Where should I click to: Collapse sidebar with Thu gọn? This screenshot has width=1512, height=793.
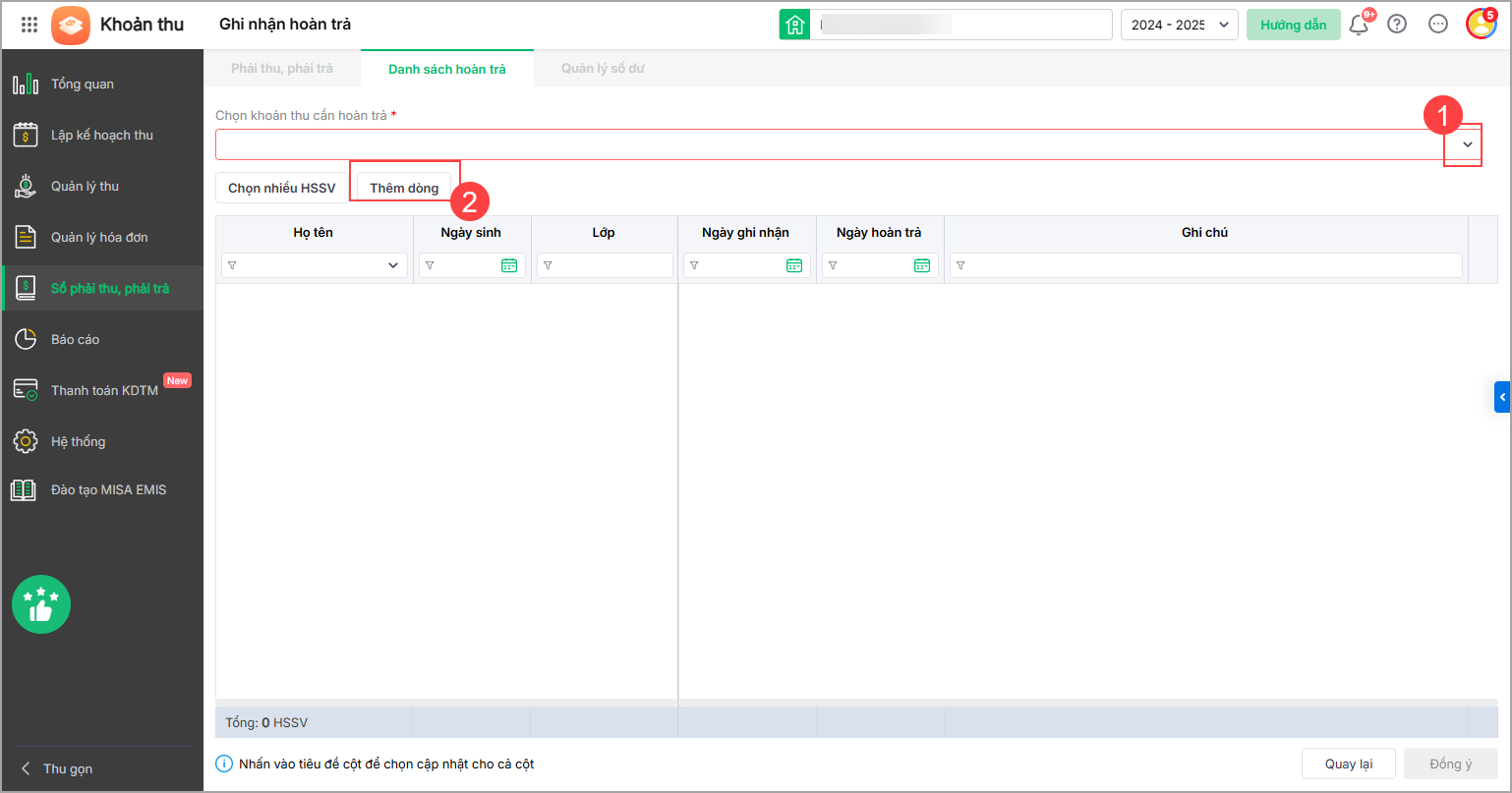click(x=59, y=768)
